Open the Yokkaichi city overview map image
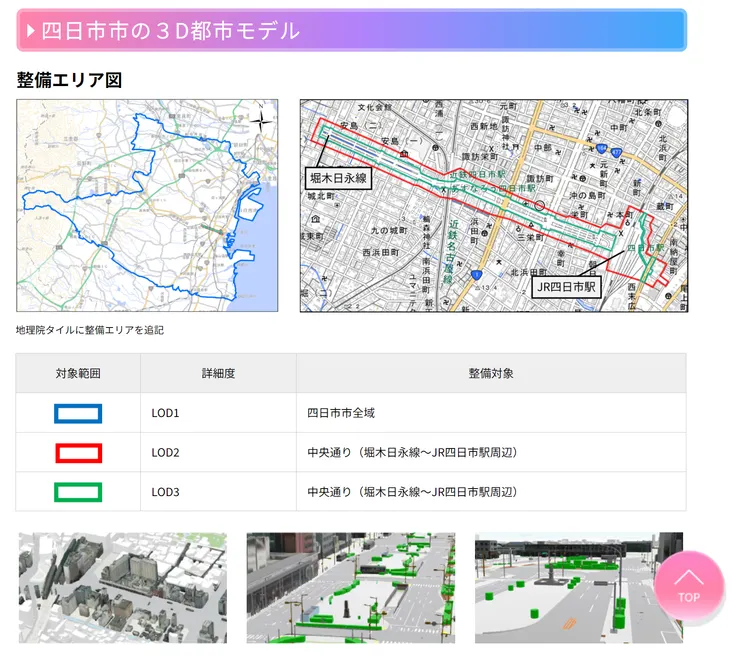 [x=147, y=205]
